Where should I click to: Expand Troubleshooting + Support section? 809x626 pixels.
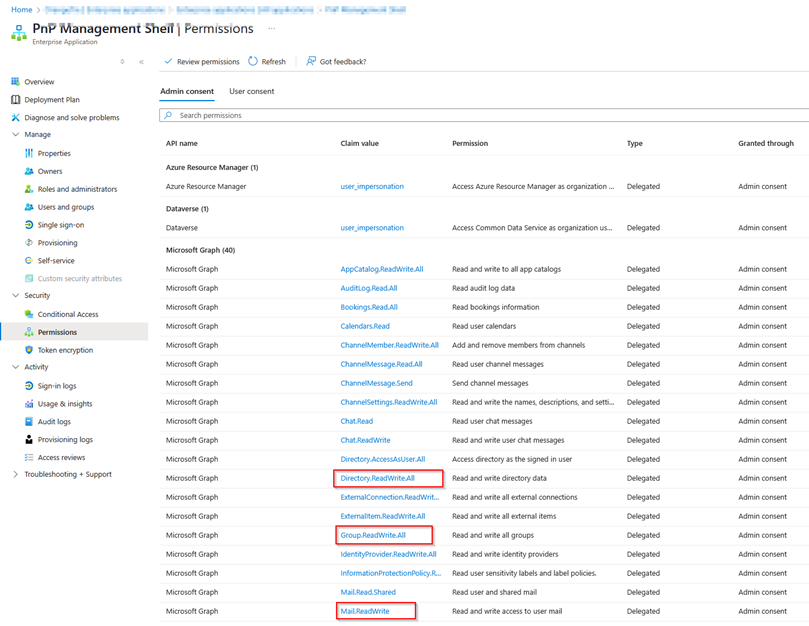(x=15, y=474)
